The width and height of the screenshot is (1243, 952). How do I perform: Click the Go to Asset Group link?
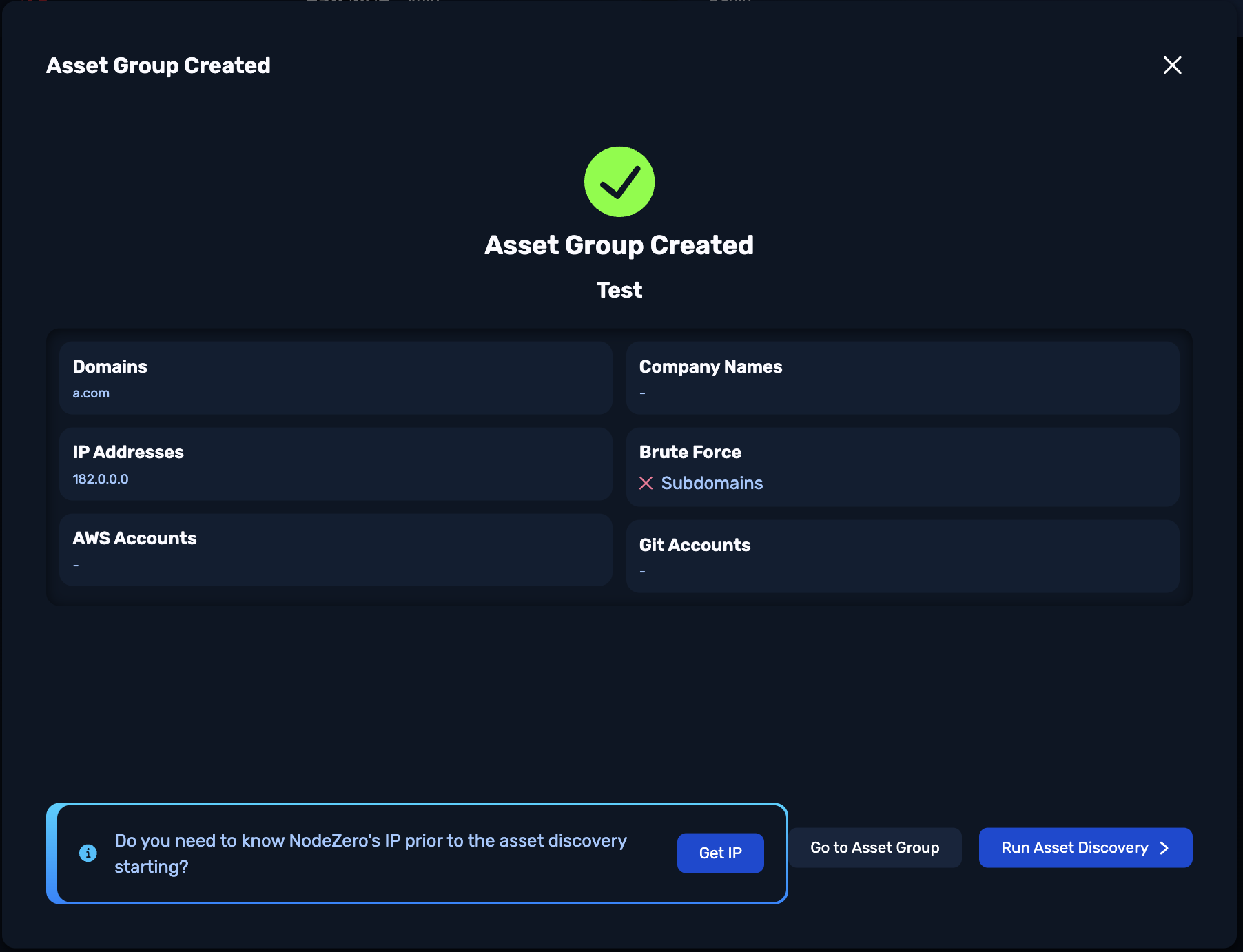(x=874, y=848)
